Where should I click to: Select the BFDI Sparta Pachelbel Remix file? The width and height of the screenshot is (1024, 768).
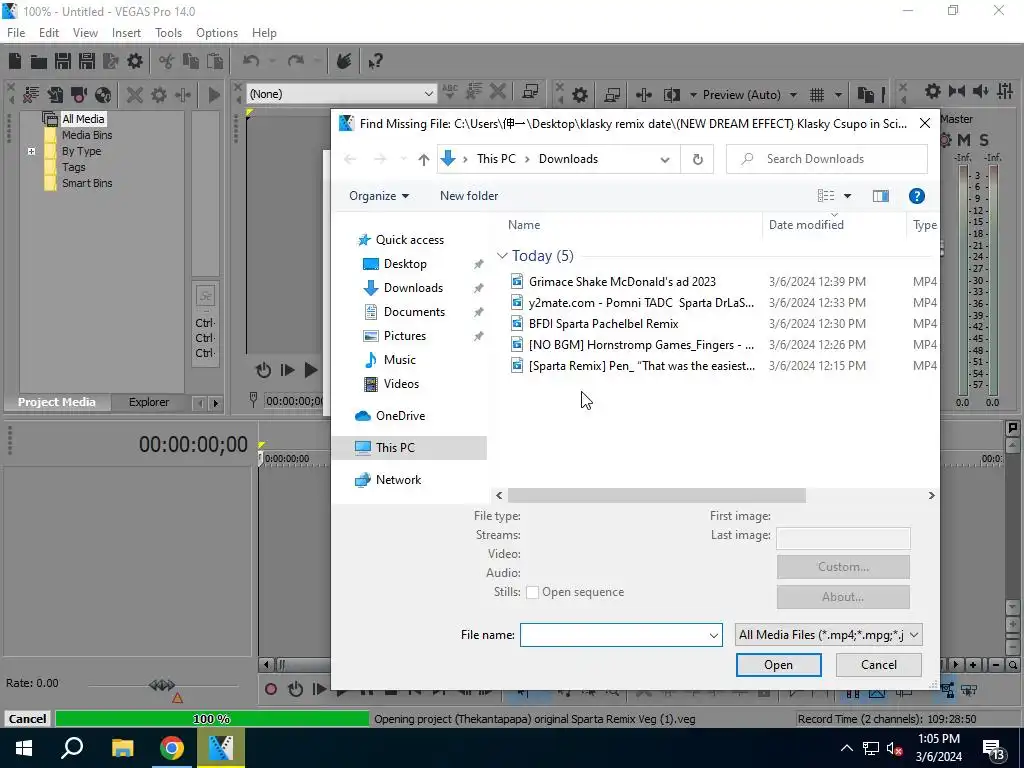click(603, 324)
